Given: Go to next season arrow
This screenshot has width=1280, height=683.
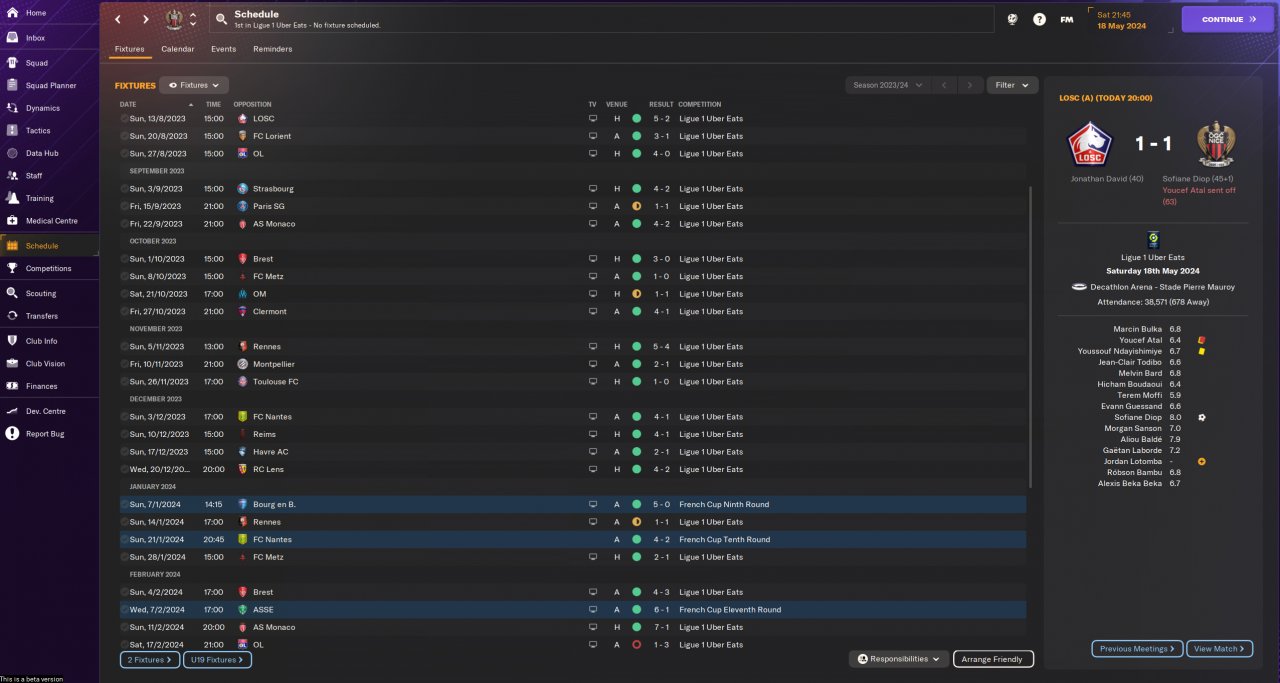Looking at the screenshot, I should coord(970,86).
